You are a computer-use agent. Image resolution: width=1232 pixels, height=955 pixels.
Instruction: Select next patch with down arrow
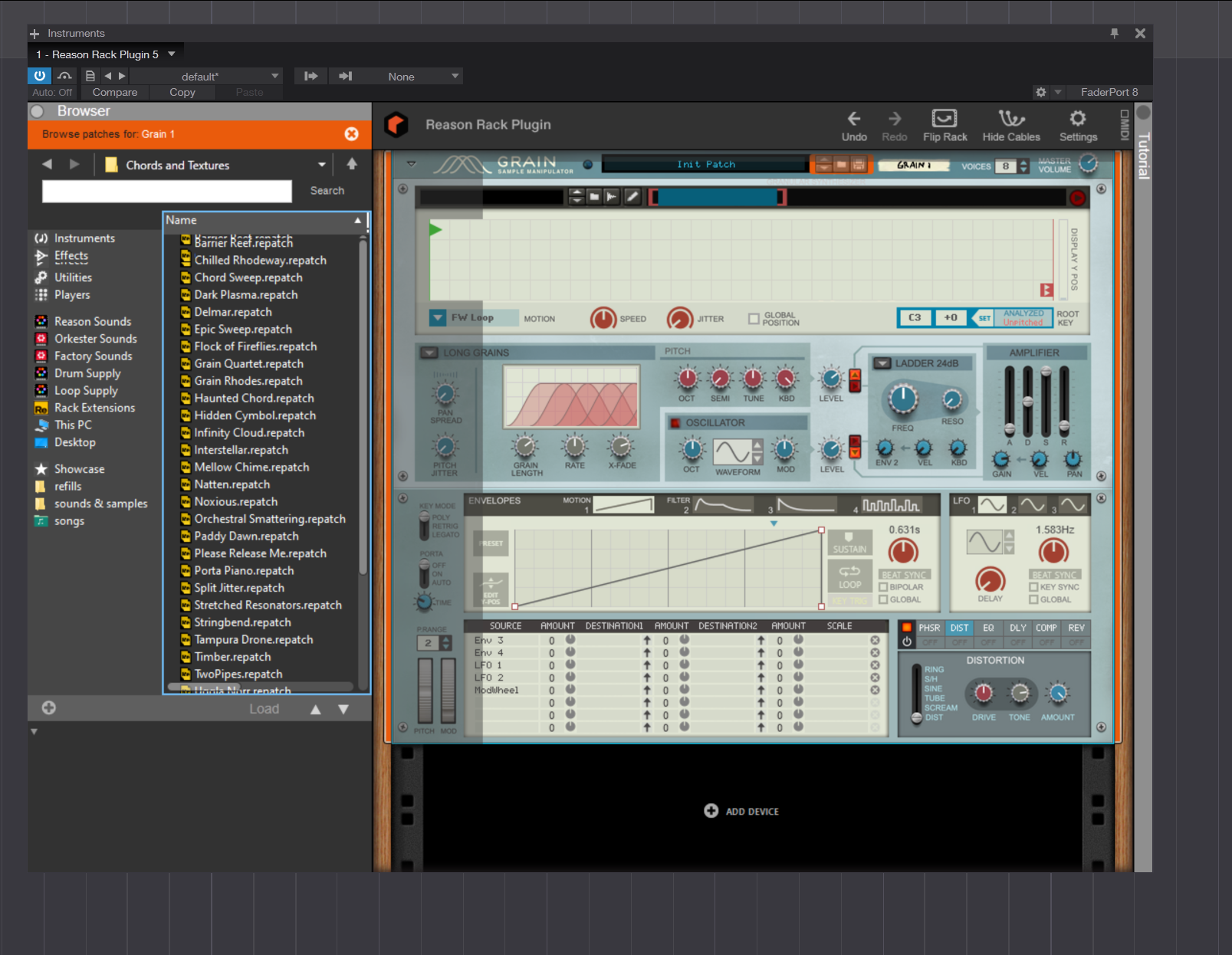pos(343,710)
